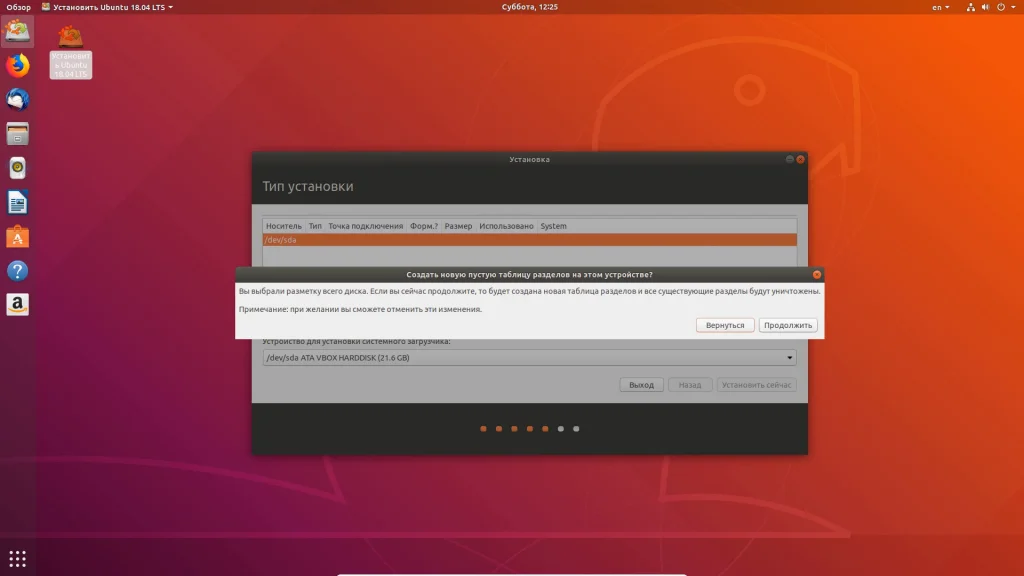Launch Rhythmbox from the dock
The image size is (1024, 576).
tap(18, 168)
